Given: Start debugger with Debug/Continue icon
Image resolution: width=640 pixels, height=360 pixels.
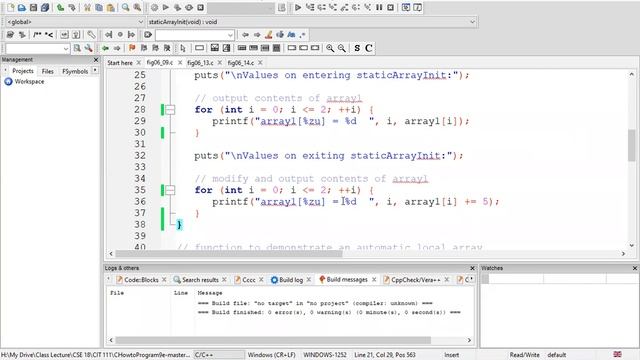Looking at the screenshot, I should 298,7.
